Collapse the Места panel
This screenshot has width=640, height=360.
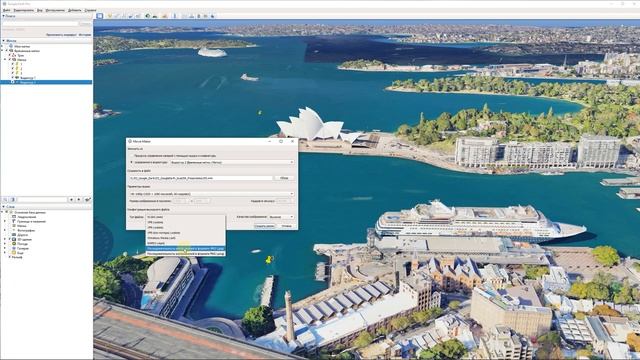pyautogui.click(x=4, y=41)
